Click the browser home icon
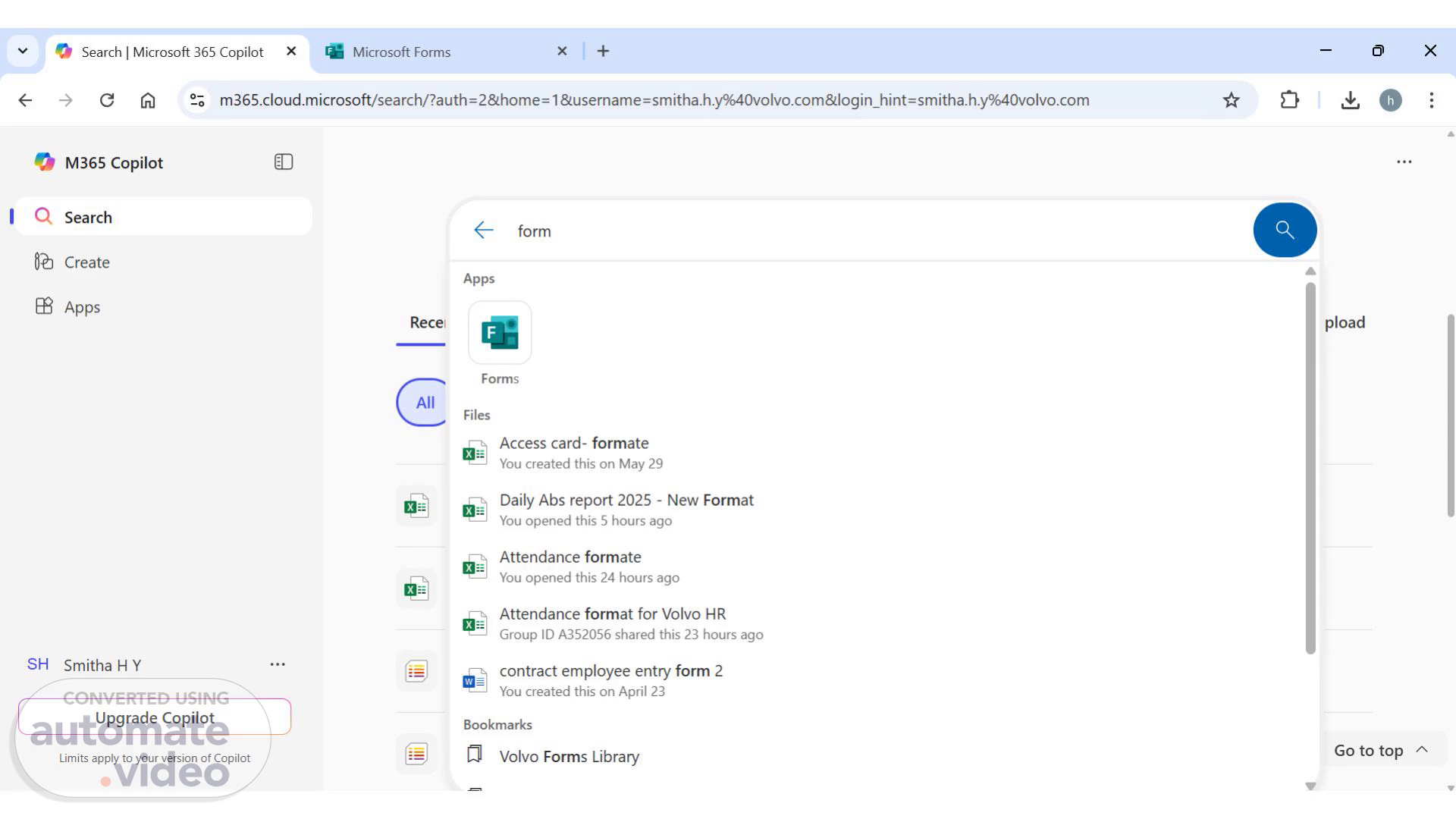 coord(148,100)
